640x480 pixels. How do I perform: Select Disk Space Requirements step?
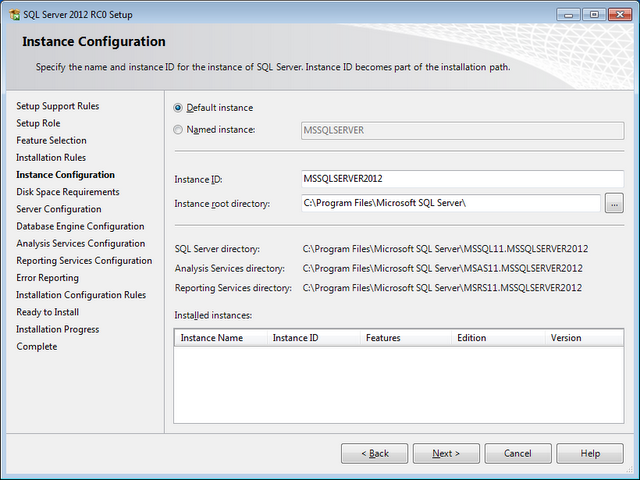68,192
